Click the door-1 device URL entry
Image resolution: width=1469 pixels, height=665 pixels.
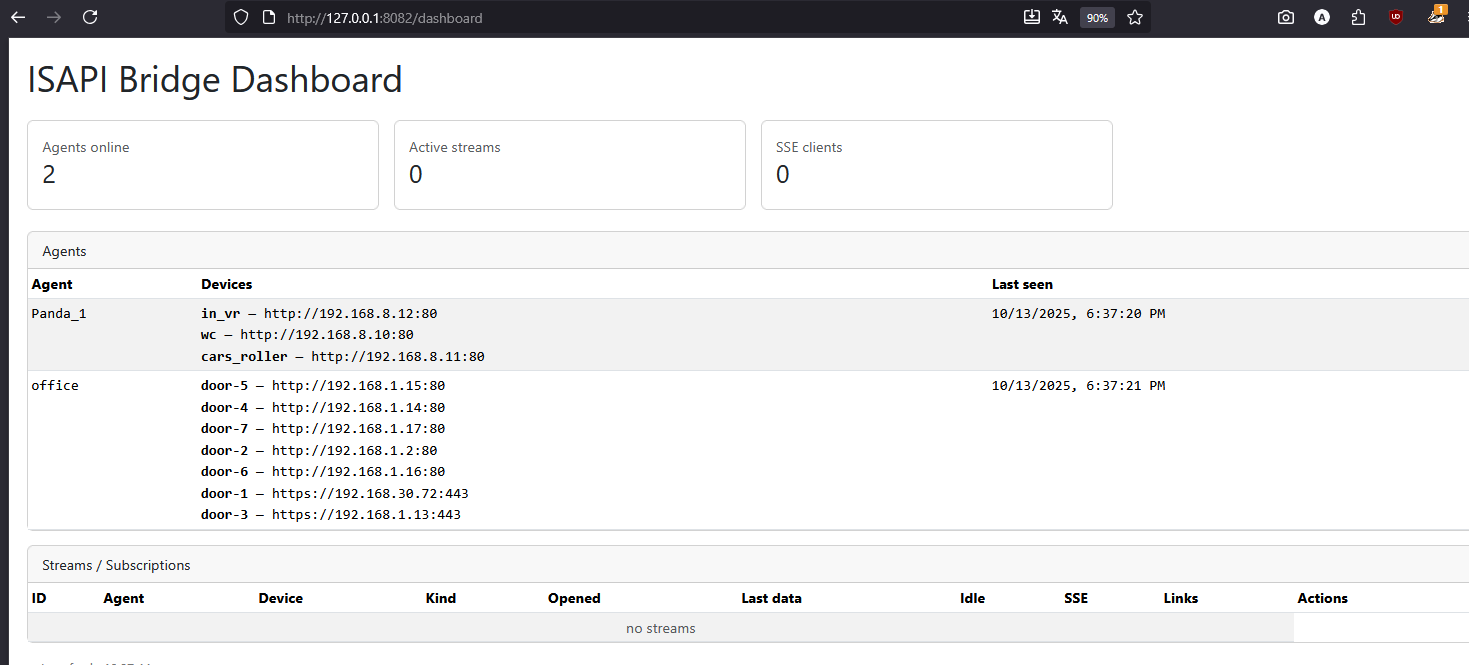[334, 494]
